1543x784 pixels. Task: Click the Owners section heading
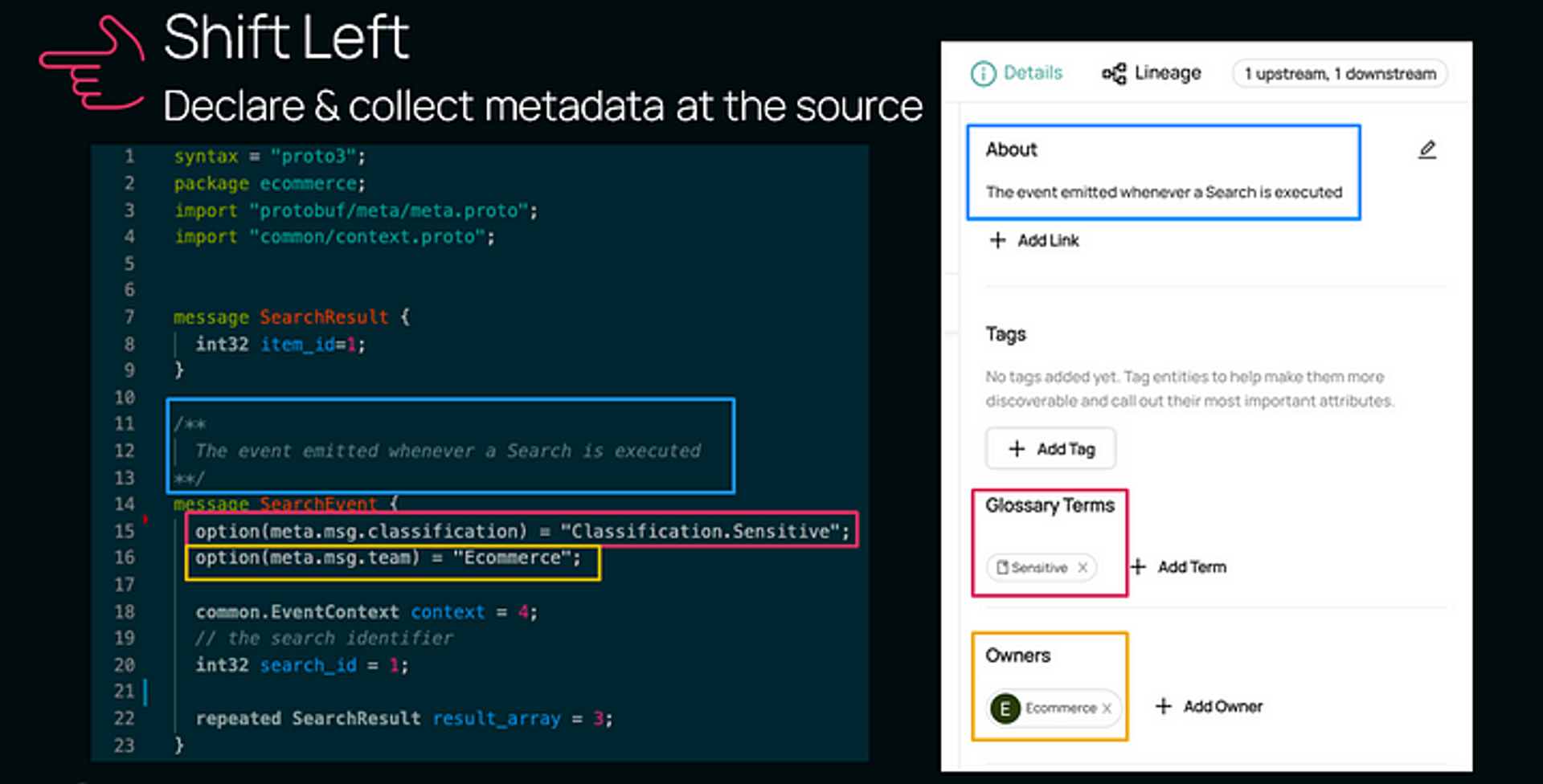(1017, 655)
